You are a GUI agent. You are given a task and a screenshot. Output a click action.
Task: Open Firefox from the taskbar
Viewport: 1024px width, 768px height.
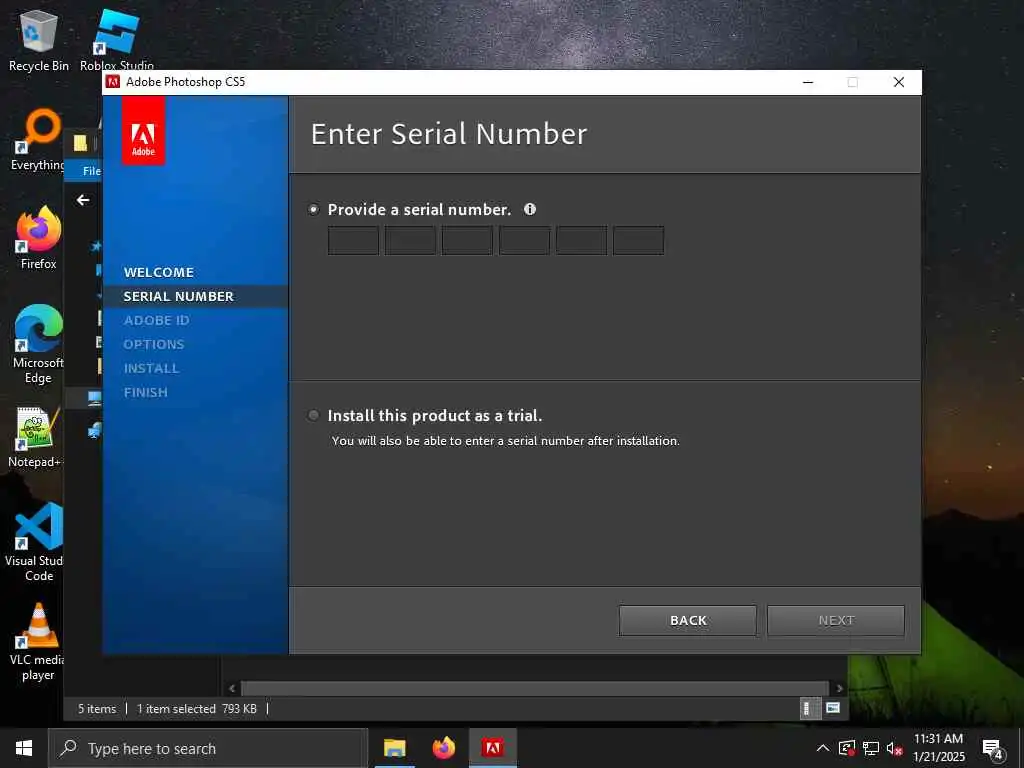tap(444, 748)
